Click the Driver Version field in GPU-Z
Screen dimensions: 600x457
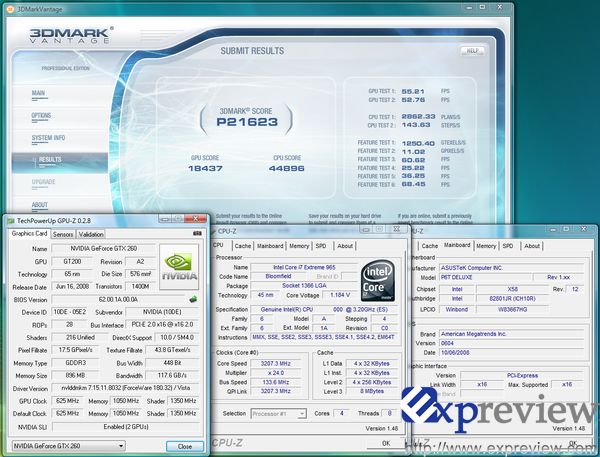click(126, 388)
